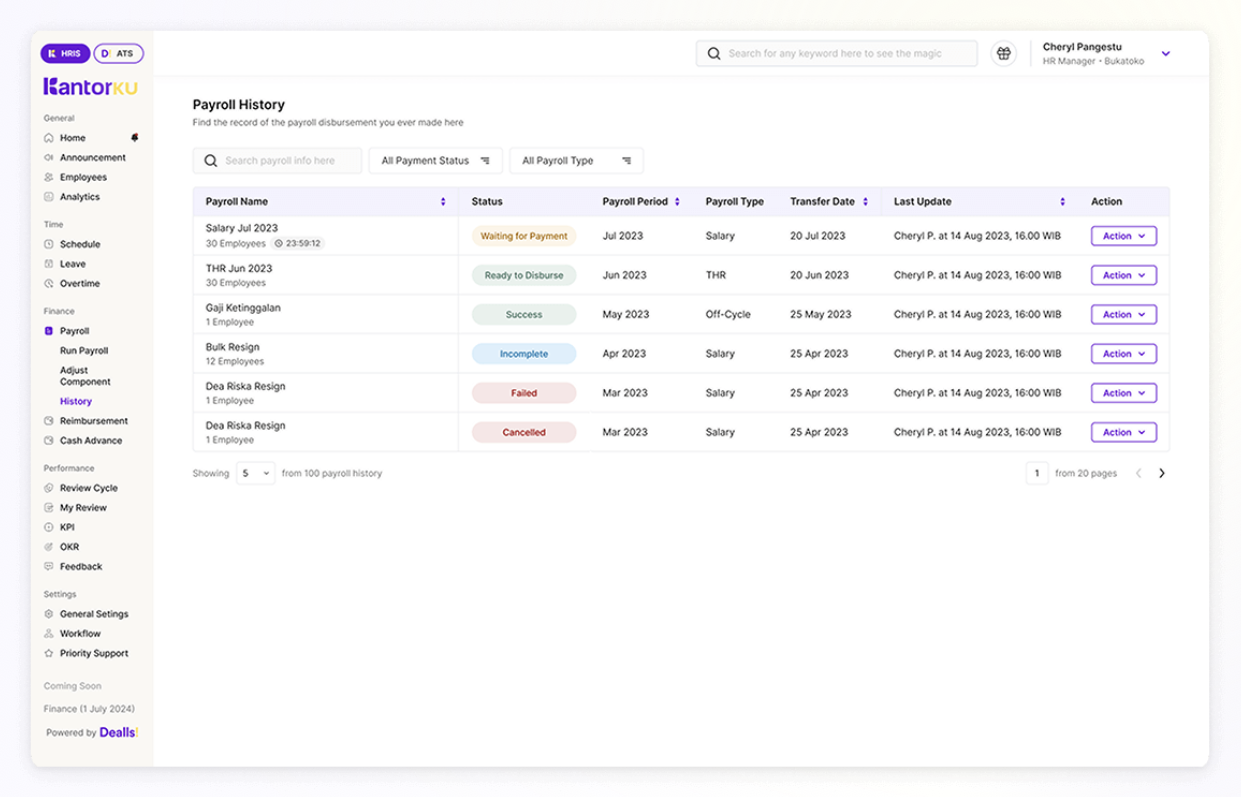This screenshot has width=1241, height=797.
Task: Go to Overtime in sidebar
Action: click(x=80, y=284)
